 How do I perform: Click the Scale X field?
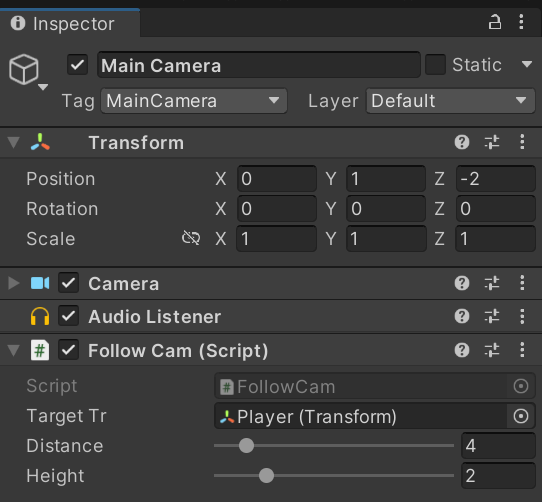(277, 238)
